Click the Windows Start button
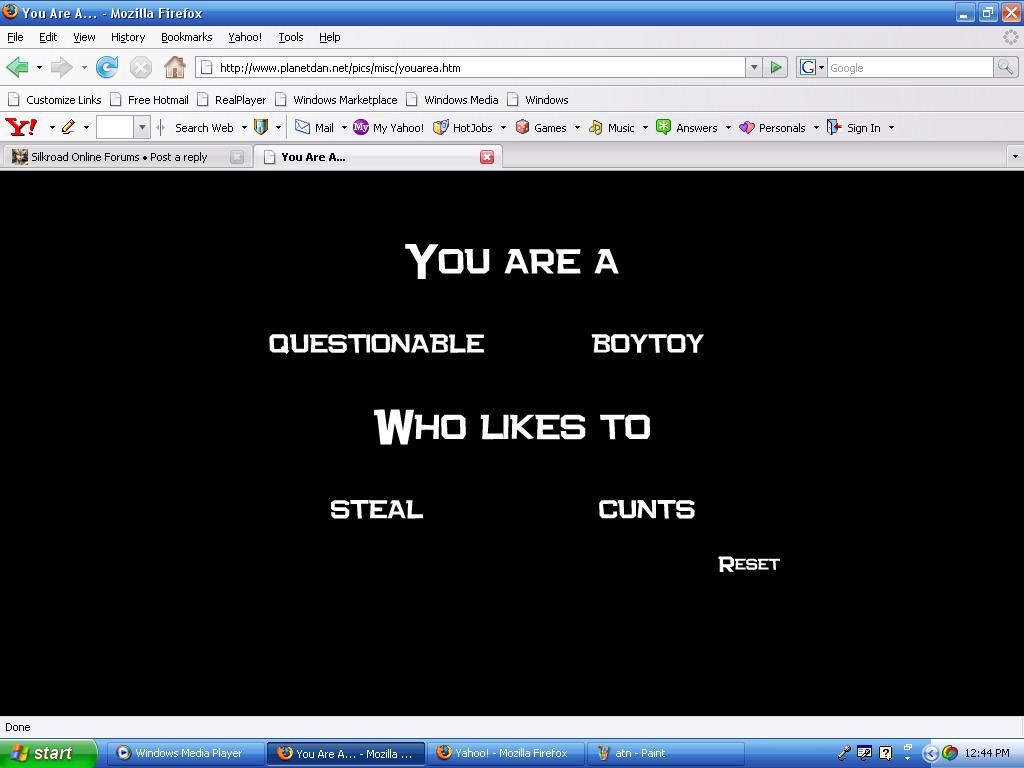The height and width of the screenshot is (768, 1024). tap(48, 753)
